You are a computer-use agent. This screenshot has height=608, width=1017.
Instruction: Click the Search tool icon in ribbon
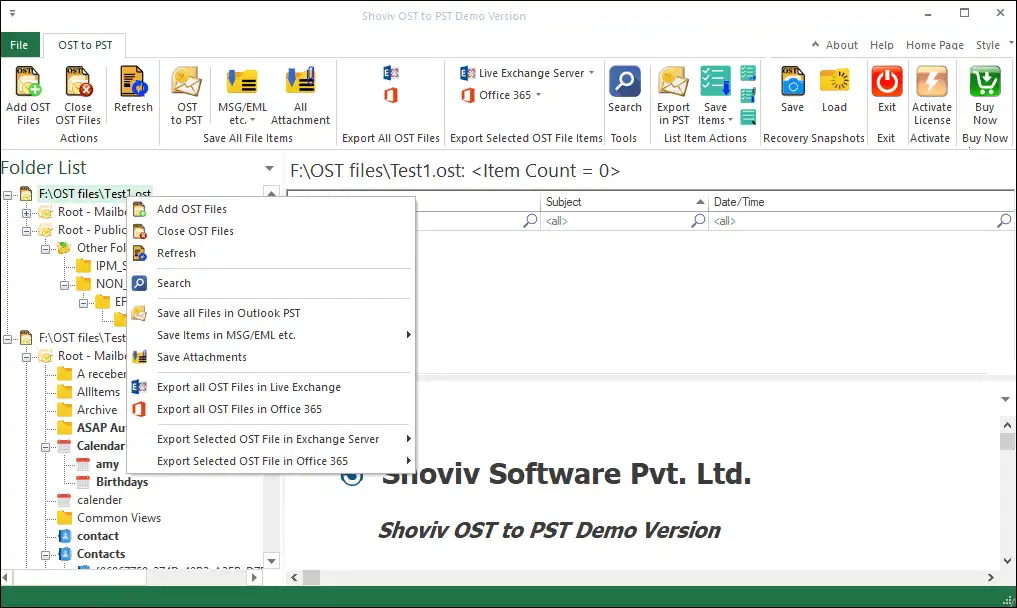click(x=625, y=82)
